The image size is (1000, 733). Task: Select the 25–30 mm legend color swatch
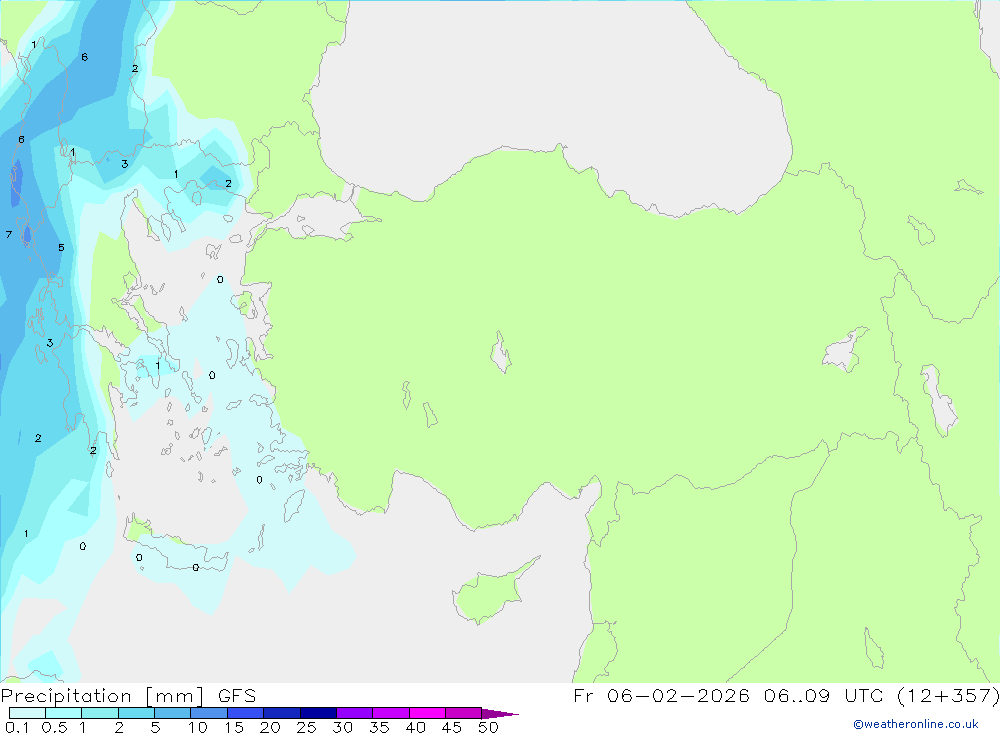(318, 713)
